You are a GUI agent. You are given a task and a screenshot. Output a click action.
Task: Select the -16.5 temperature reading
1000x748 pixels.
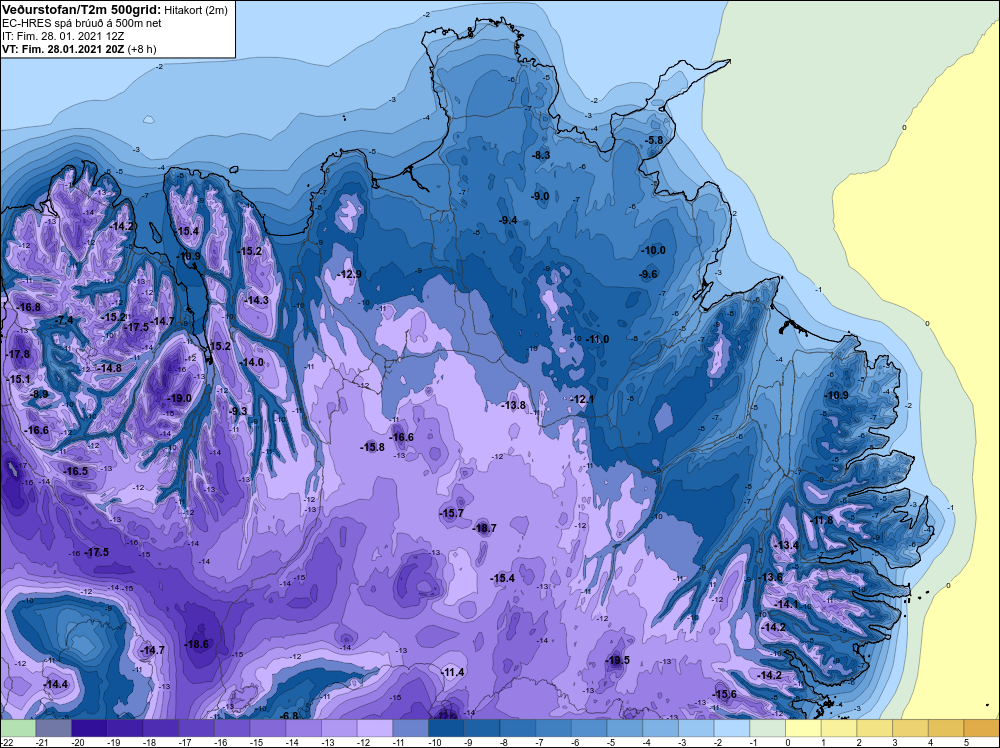(76, 471)
